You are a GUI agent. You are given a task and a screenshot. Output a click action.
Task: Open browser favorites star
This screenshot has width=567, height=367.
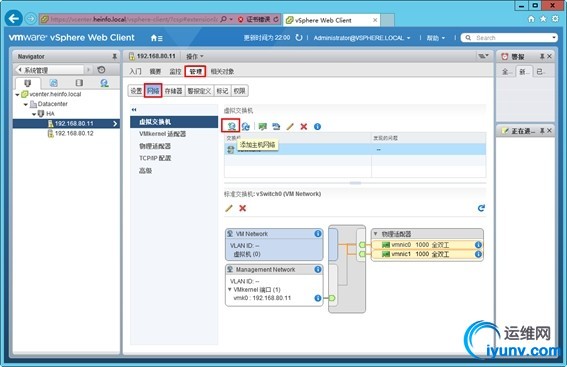tap(543, 19)
